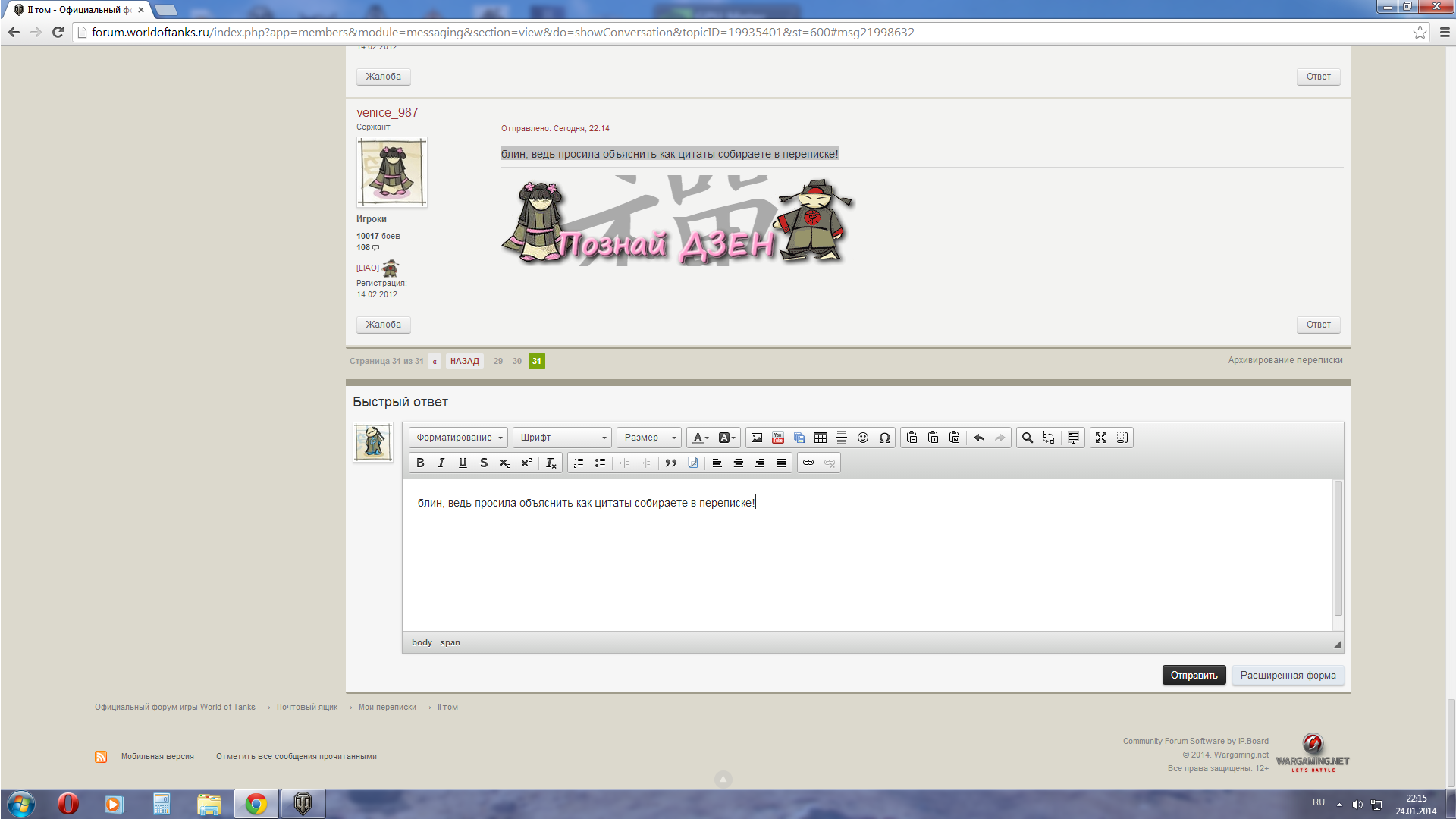1456x819 pixels.
Task: Click Мои переписки breadcrumb
Action: coord(388,707)
